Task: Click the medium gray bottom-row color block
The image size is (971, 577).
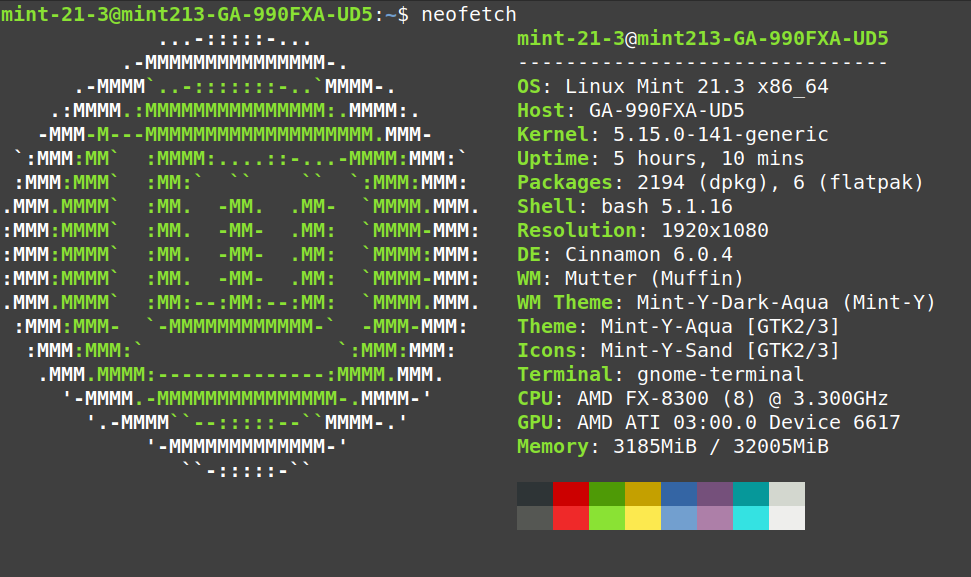Action: click(x=535, y=518)
